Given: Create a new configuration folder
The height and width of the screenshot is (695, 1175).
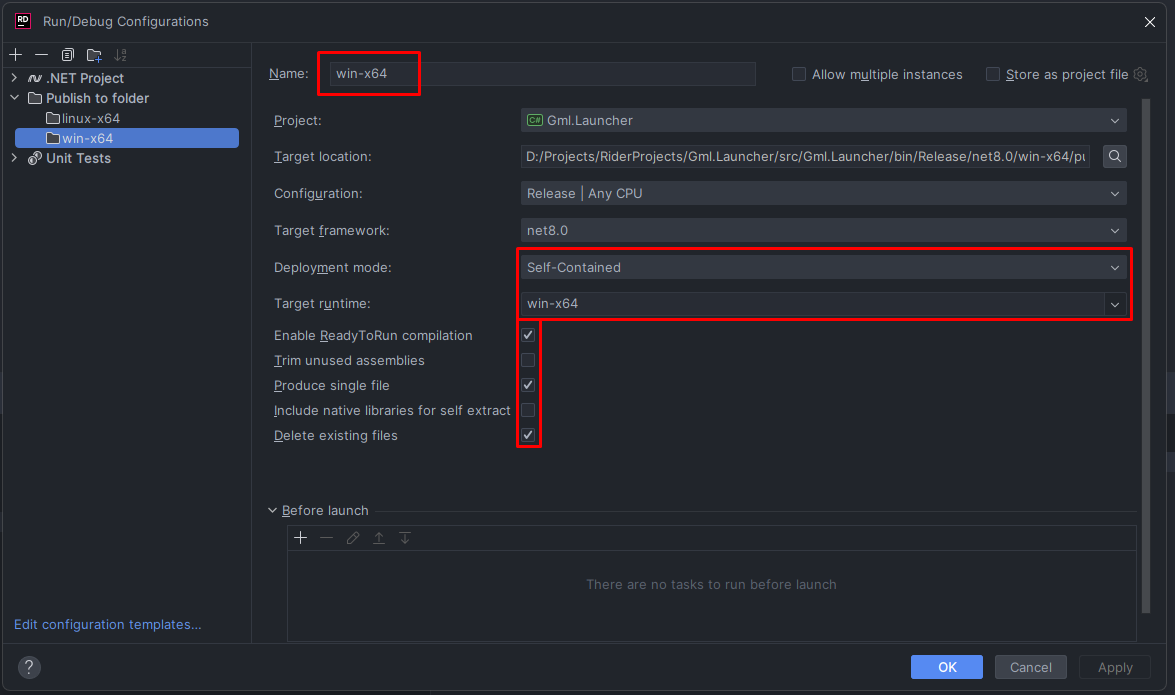Looking at the screenshot, I should pyautogui.click(x=94, y=55).
